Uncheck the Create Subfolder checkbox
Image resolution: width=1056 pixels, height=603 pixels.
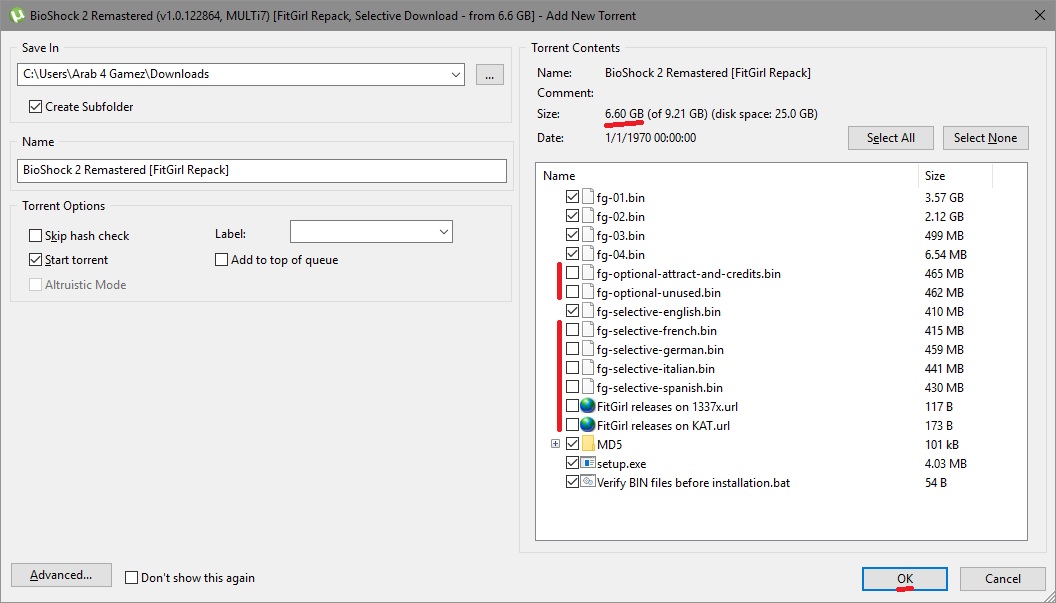[36, 107]
